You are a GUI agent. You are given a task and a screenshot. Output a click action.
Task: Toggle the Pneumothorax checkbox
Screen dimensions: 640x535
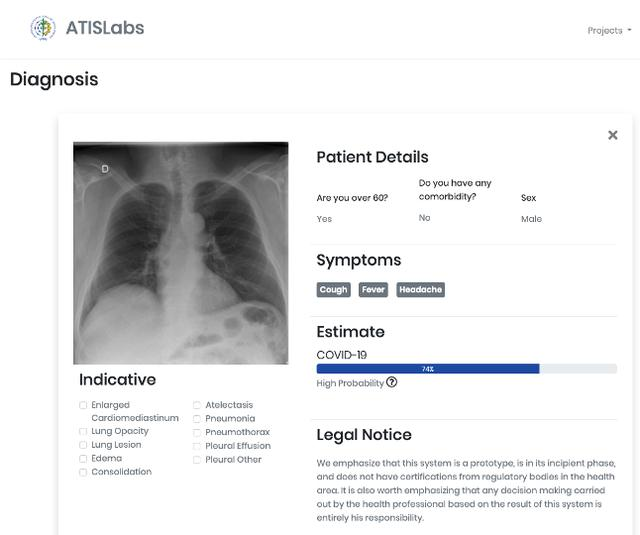coord(197,432)
